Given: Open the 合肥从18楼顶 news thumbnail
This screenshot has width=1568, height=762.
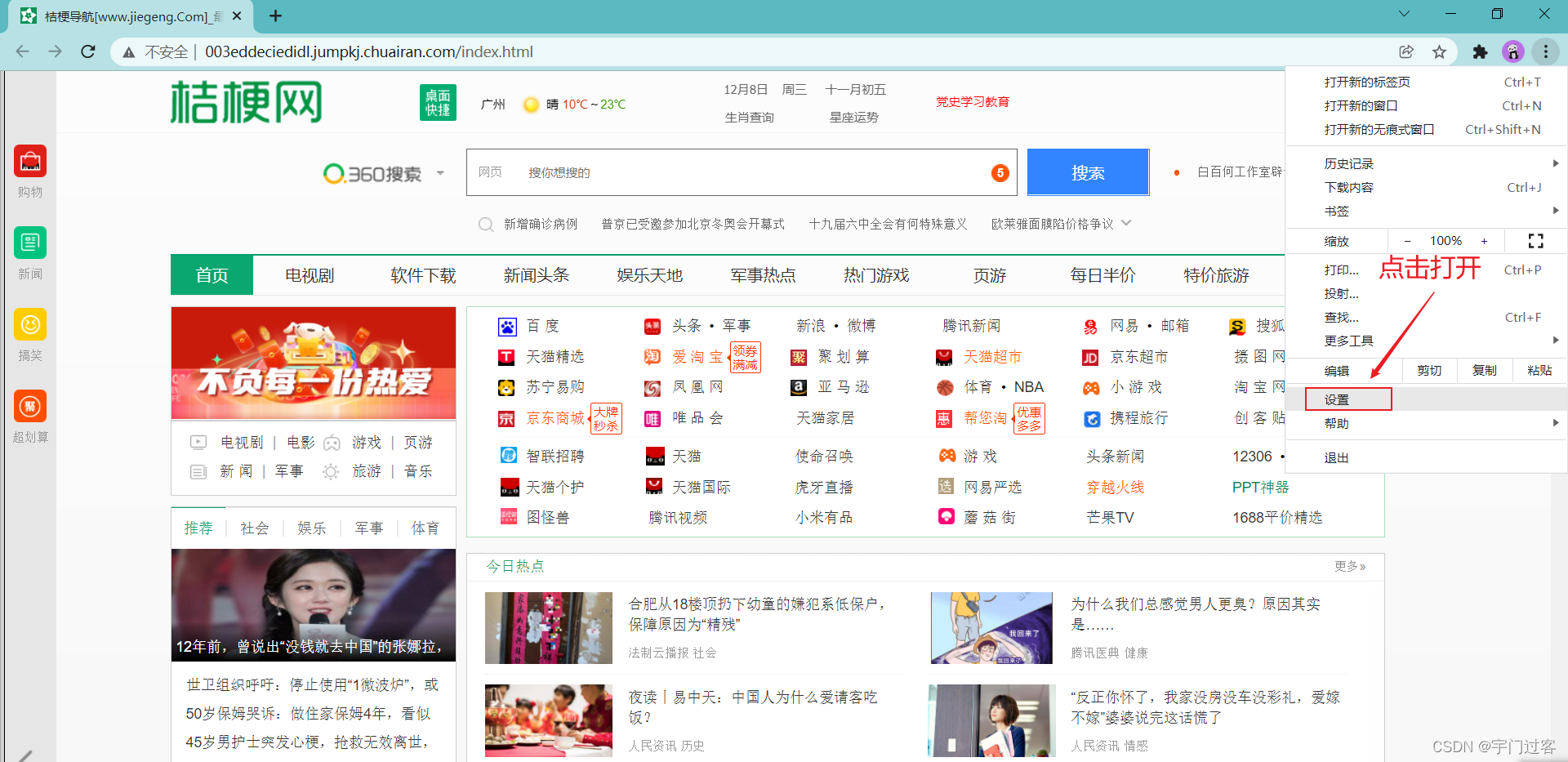Looking at the screenshot, I should pyautogui.click(x=549, y=628).
